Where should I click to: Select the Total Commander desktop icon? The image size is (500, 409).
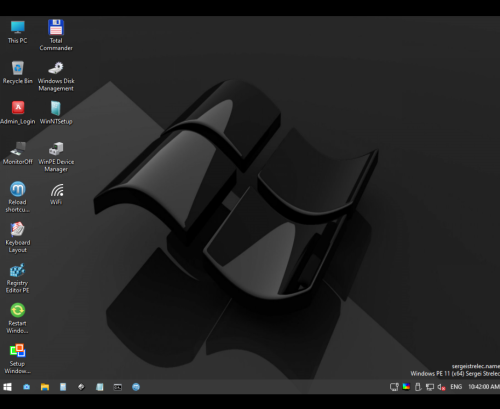[x=56, y=35]
